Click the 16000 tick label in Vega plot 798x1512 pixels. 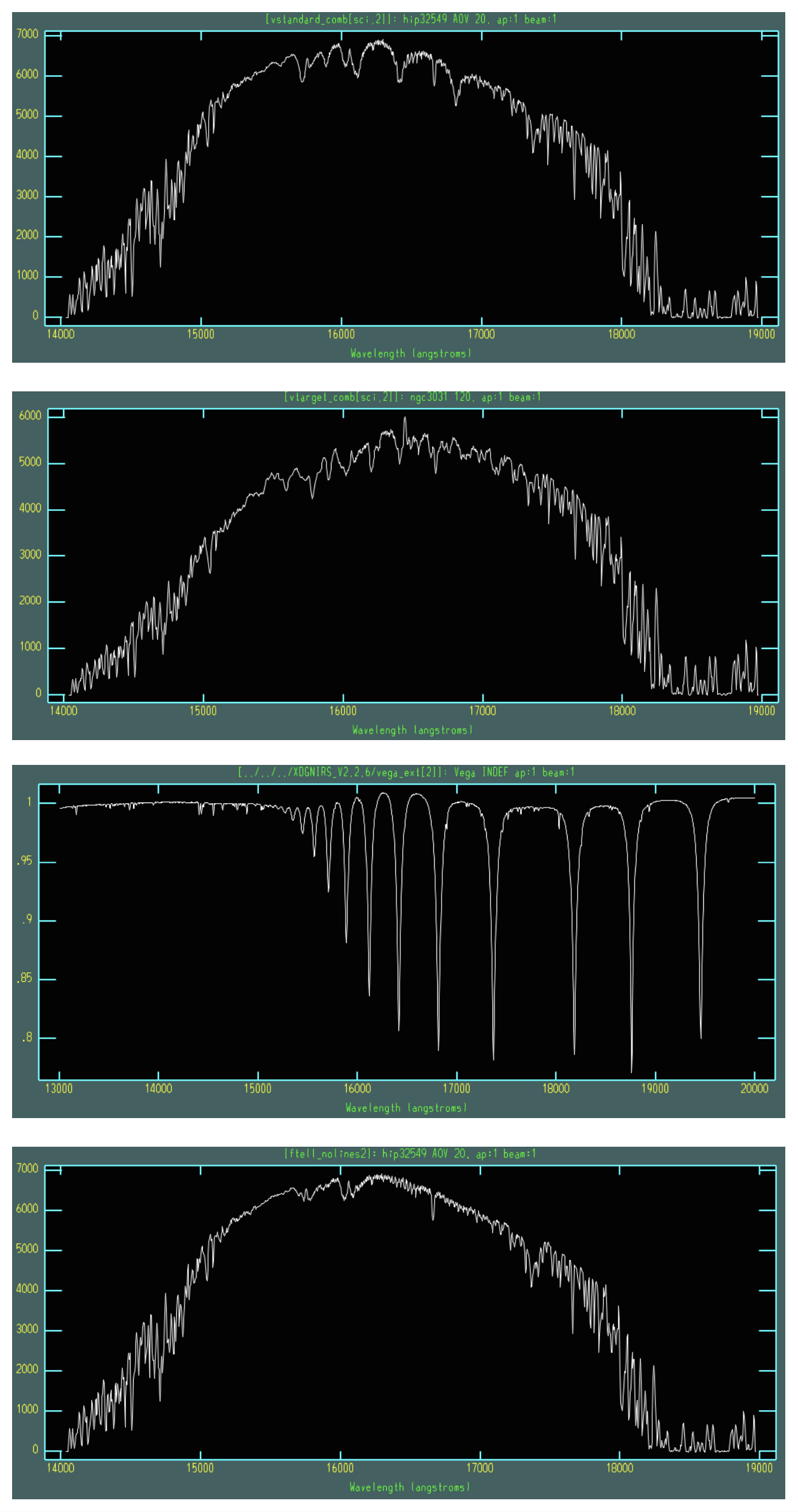(357, 1089)
